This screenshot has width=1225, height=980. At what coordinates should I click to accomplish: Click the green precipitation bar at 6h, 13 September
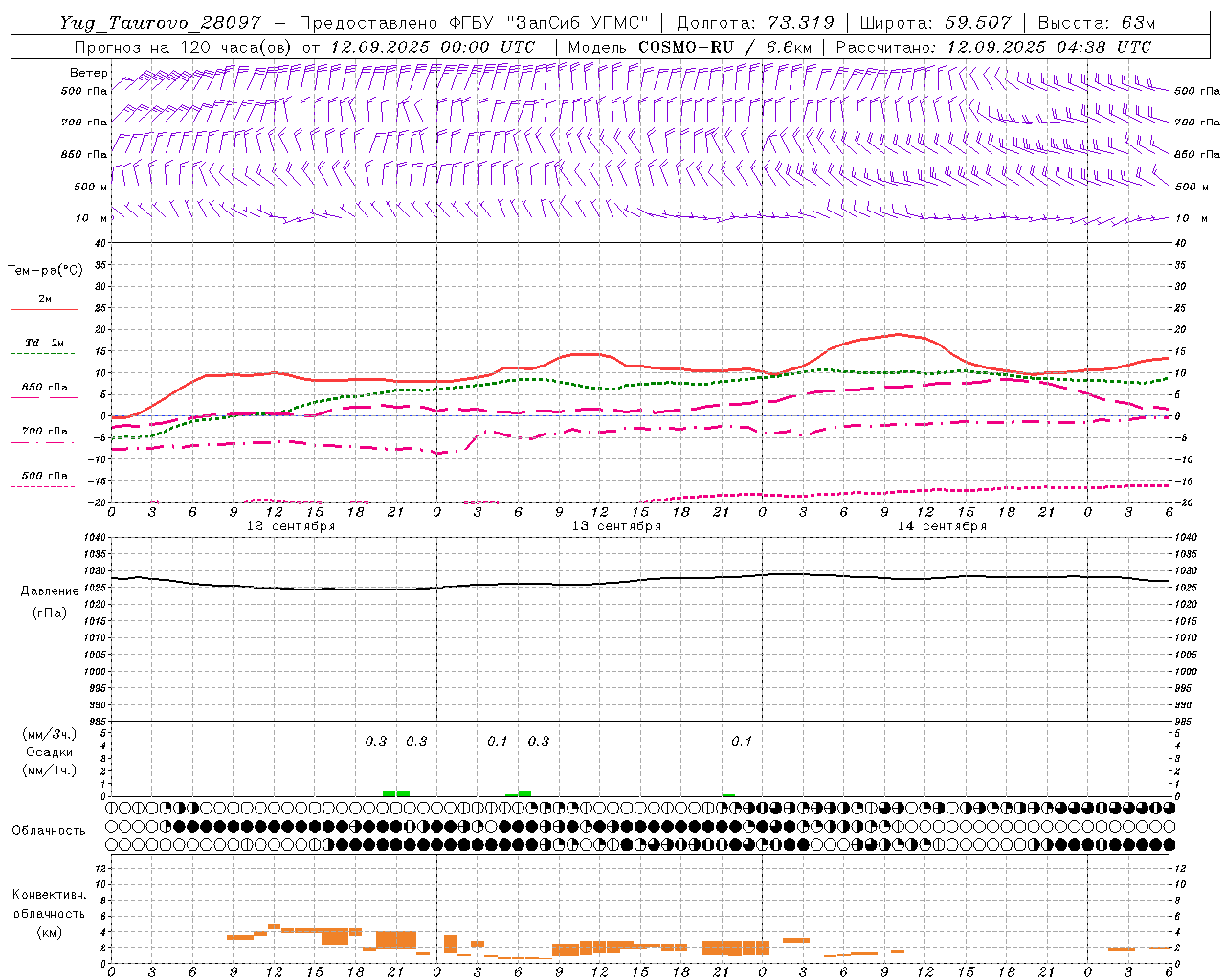(523, 793)
